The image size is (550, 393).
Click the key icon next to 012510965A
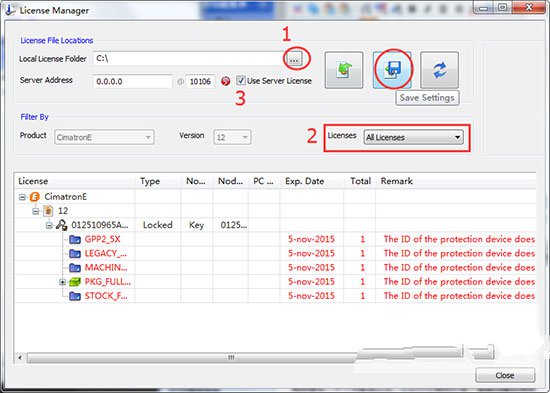62,225
